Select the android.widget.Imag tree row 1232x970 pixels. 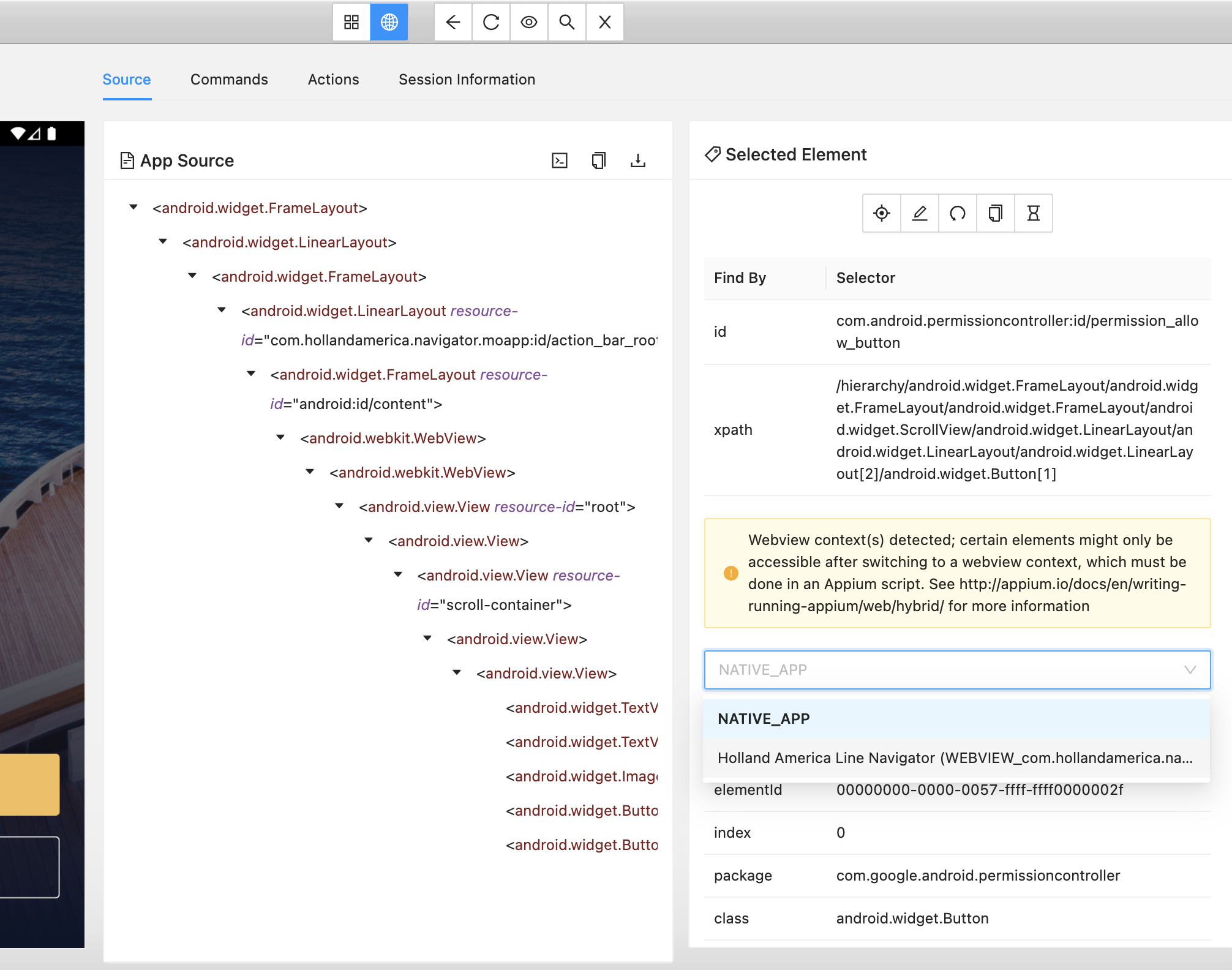pos(582,776)
